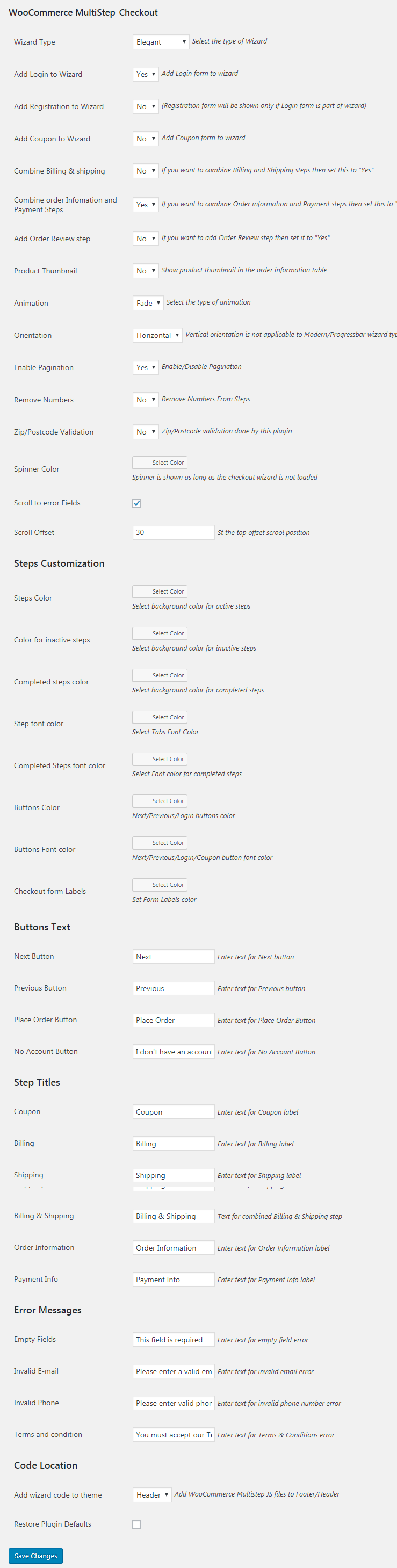Screen dimensions: 397x1568
Task: Open Add wizard code to theme dropdown
Action: [x=151, y=1494]
